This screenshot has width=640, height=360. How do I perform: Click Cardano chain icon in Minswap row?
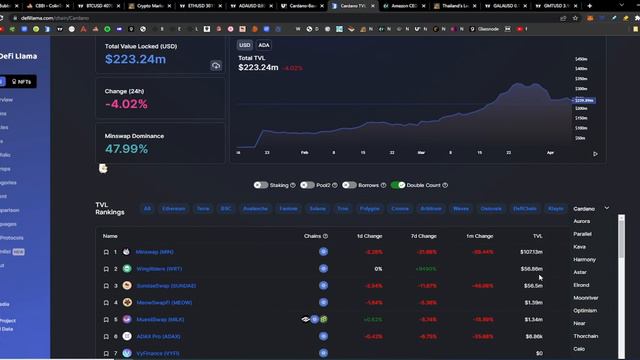pyautogui.click(x=323, y=252)
